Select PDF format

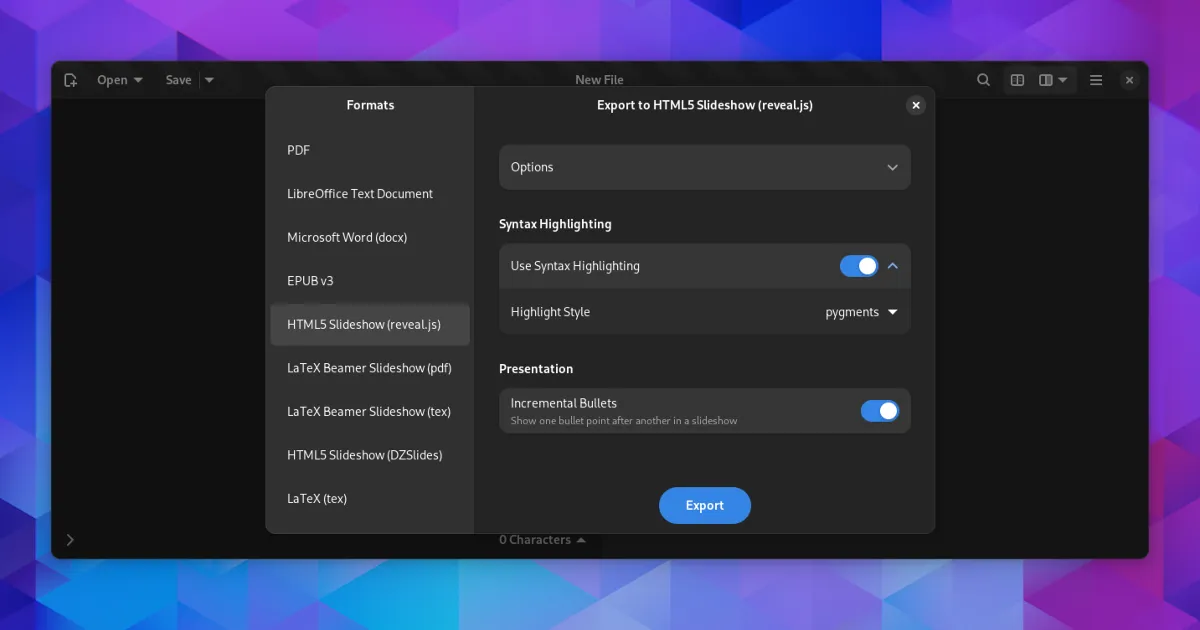pyautogui.click(x=298, y=150)
